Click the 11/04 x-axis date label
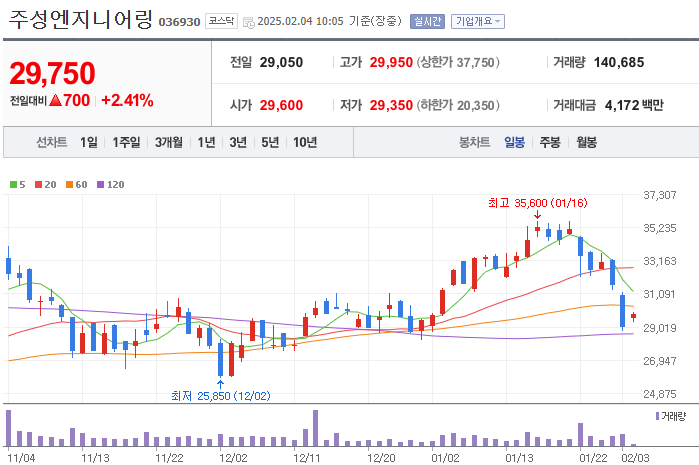This screenshot has width=699, height=465. [21, 458]
